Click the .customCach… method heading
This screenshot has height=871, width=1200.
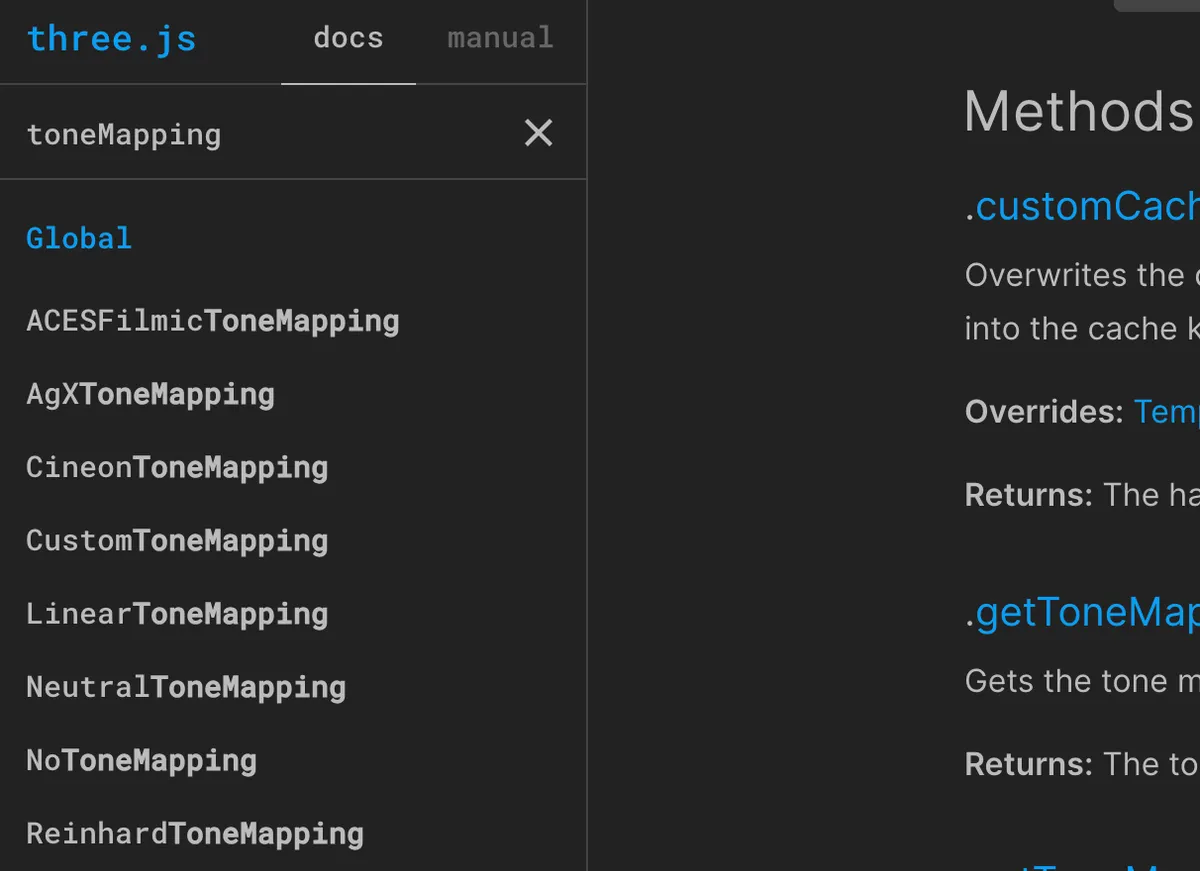pyautogui.click(x=1082, y=206)
